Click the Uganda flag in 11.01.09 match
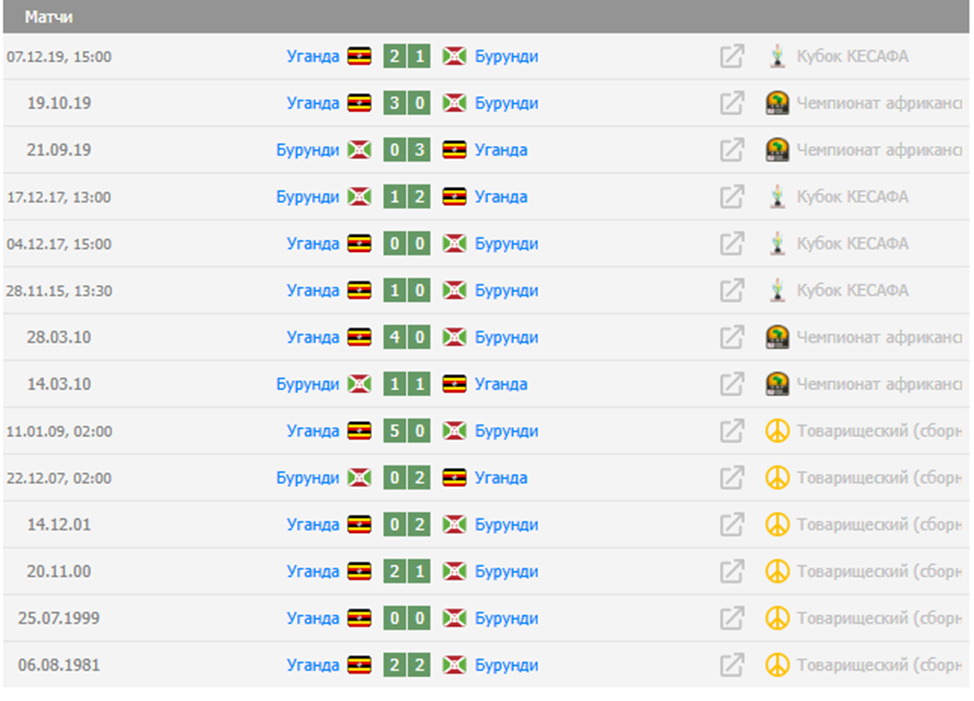 (x=359, y=431)
